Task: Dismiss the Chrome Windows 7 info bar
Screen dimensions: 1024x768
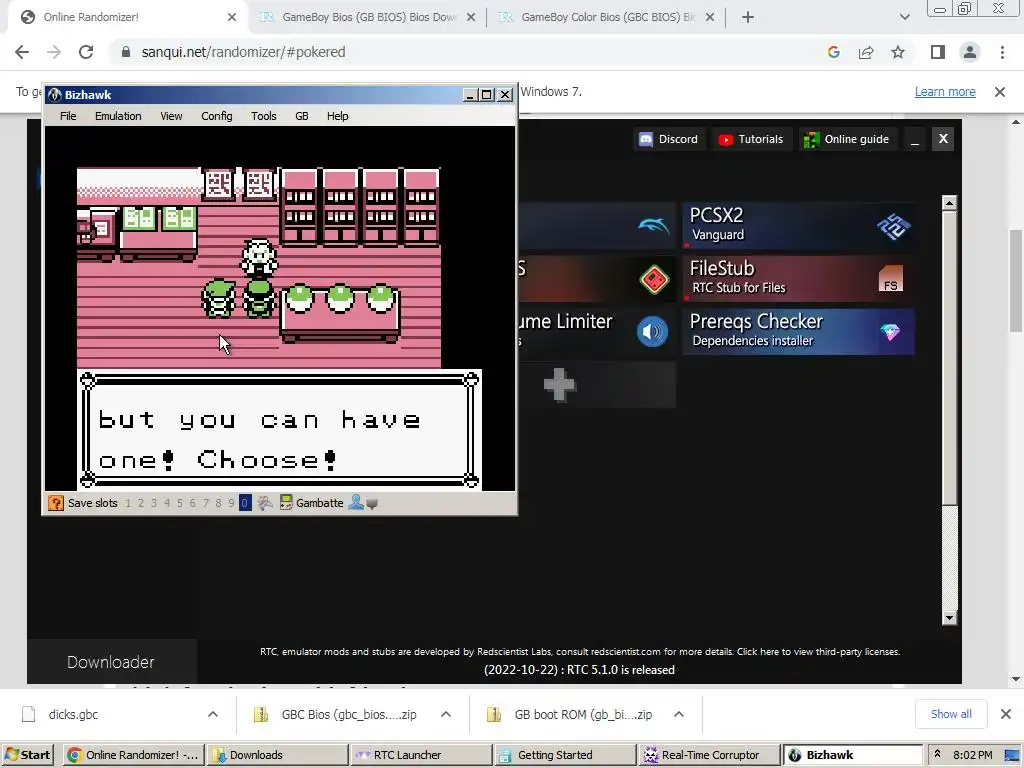Action: click(1000, 92)
